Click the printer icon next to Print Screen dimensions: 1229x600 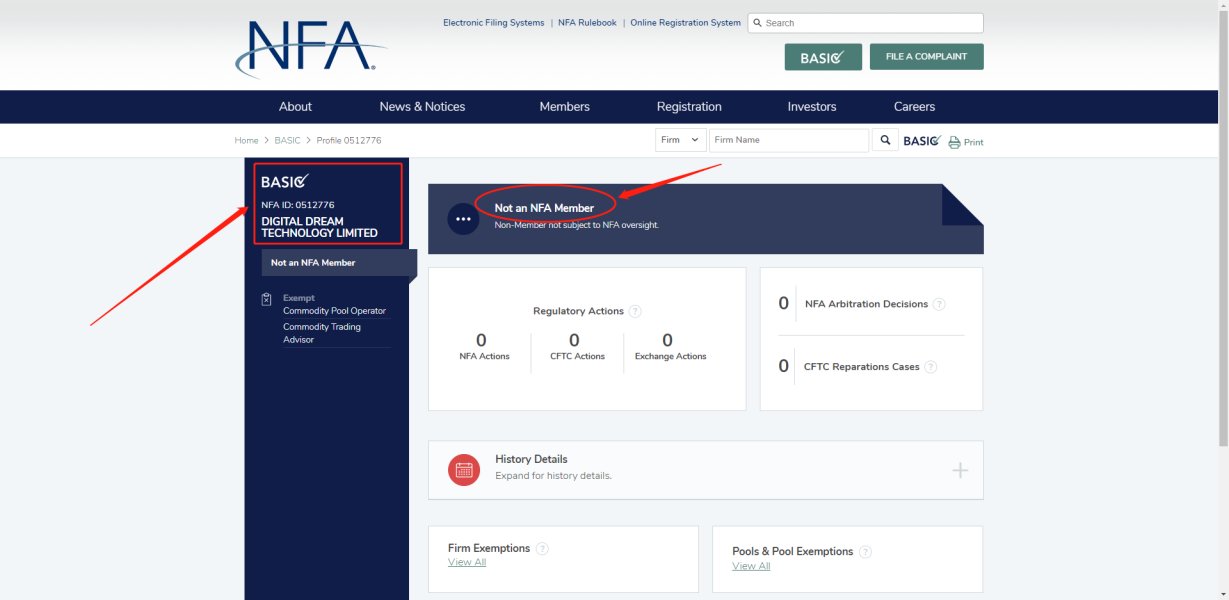954,142
